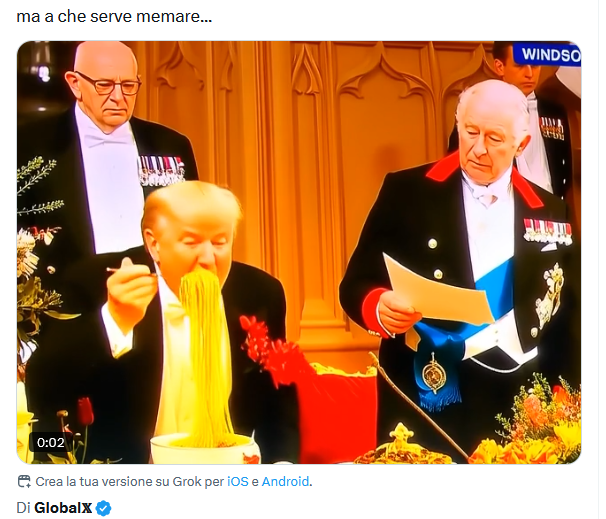Viewport: 606px width, 519px height.
Task: Click the 0:02 video duration label
Action: tap(51, 442)
